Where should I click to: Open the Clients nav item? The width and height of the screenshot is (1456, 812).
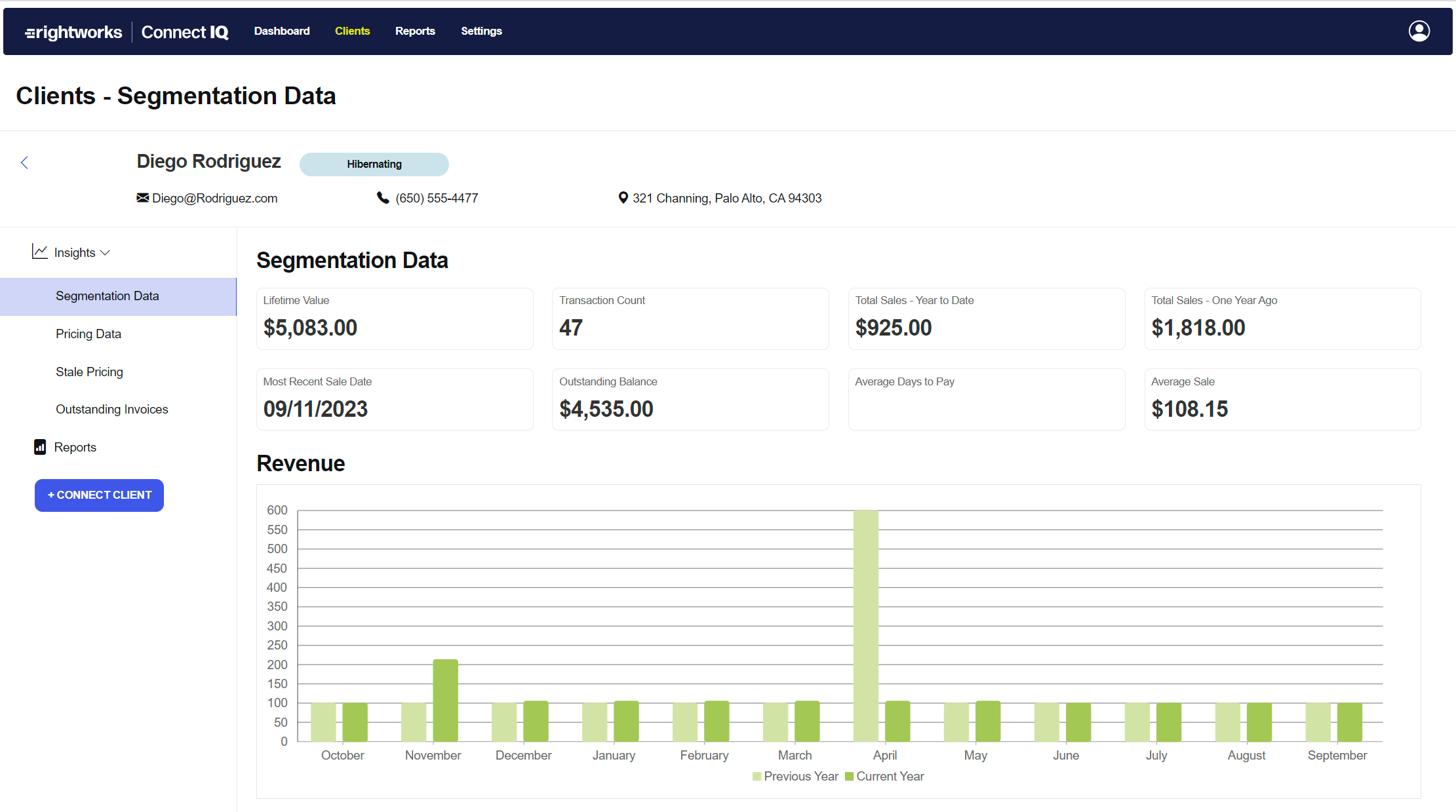352,31
